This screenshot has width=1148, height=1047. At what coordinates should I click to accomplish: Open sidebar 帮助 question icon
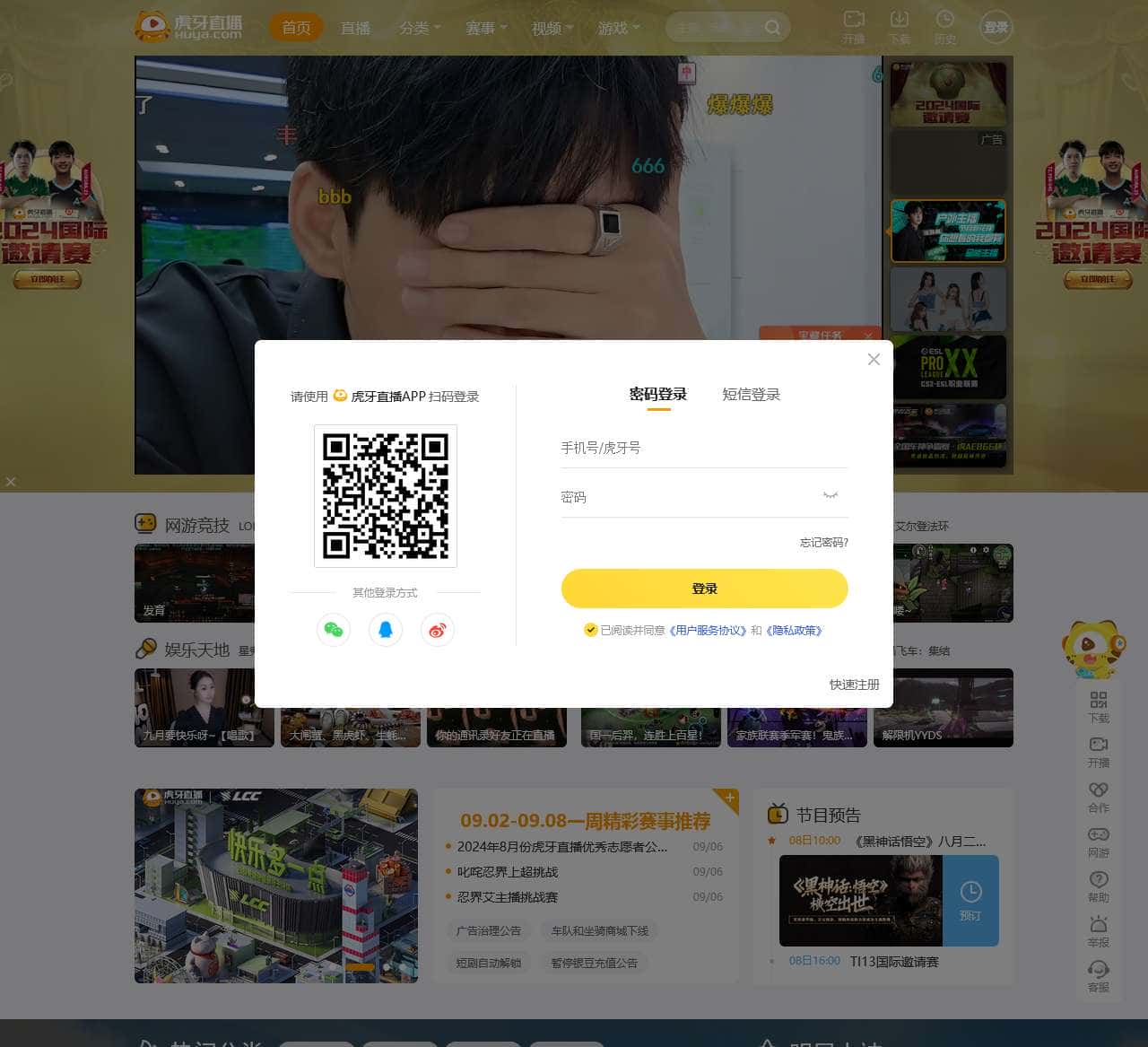click(x=1099, y=879)
